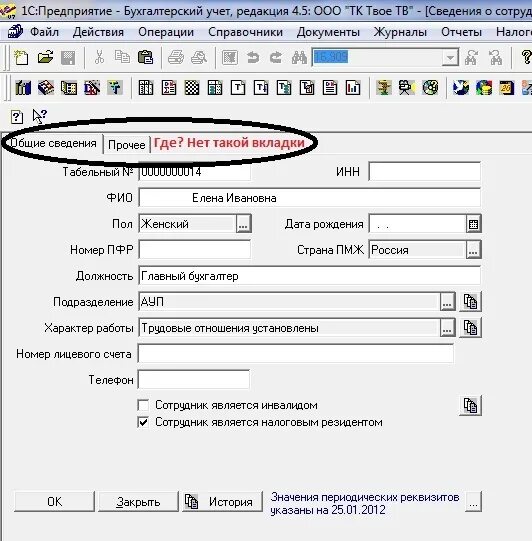Click the film reel icon
532x541 pixels.
[x=430, y=88]
